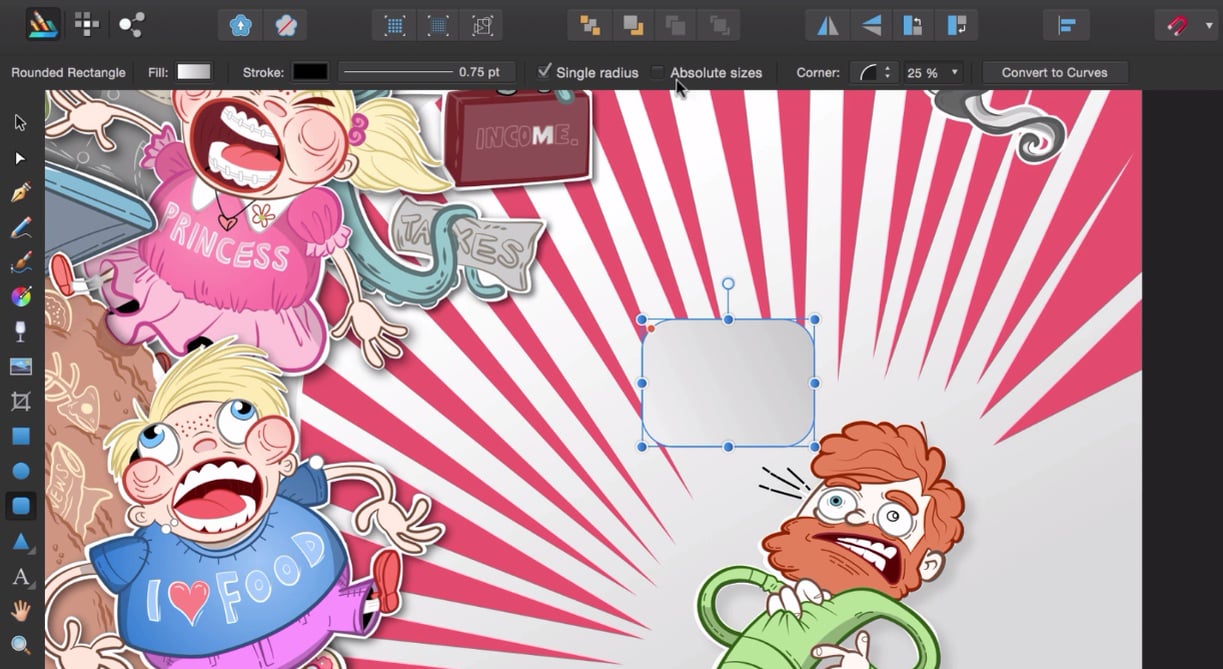
Task: Open the Alignment options icon
Action: [1066, 25]
